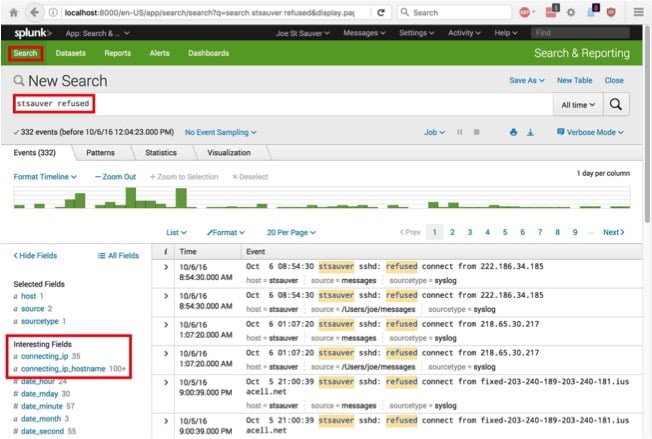
Task: Go to Datasets
Action: click(71, 53)
